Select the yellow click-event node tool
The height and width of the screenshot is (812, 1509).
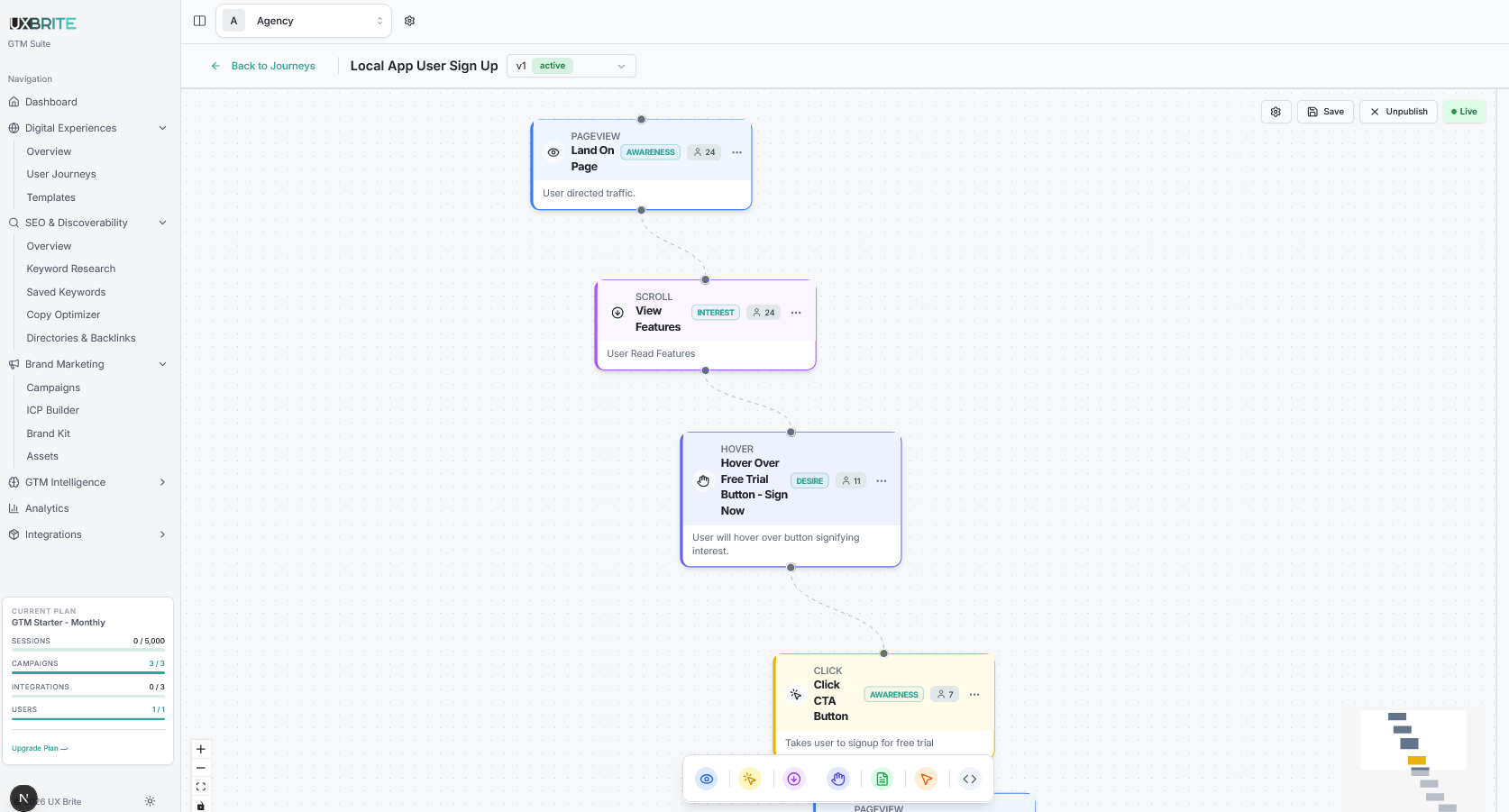(750, 779)
